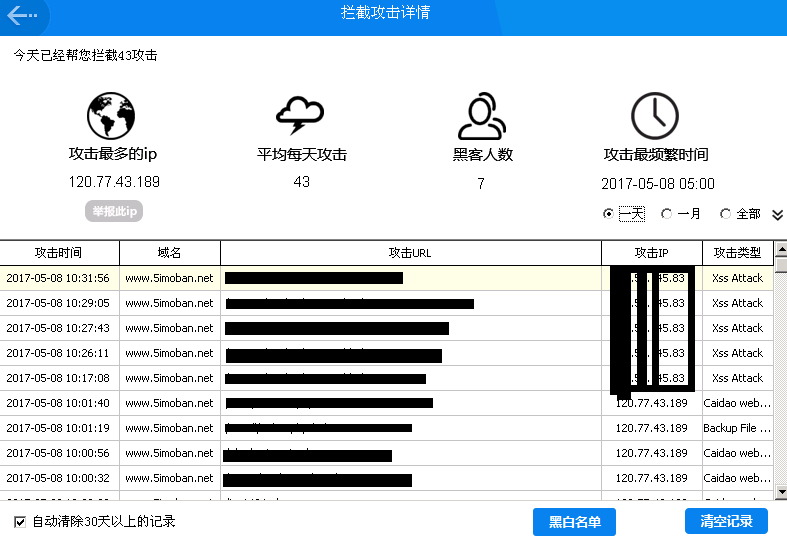The image size is (787, 538).
Task: Select the row timed 2017-05-08 10:00:56
Action: point(386,453)
